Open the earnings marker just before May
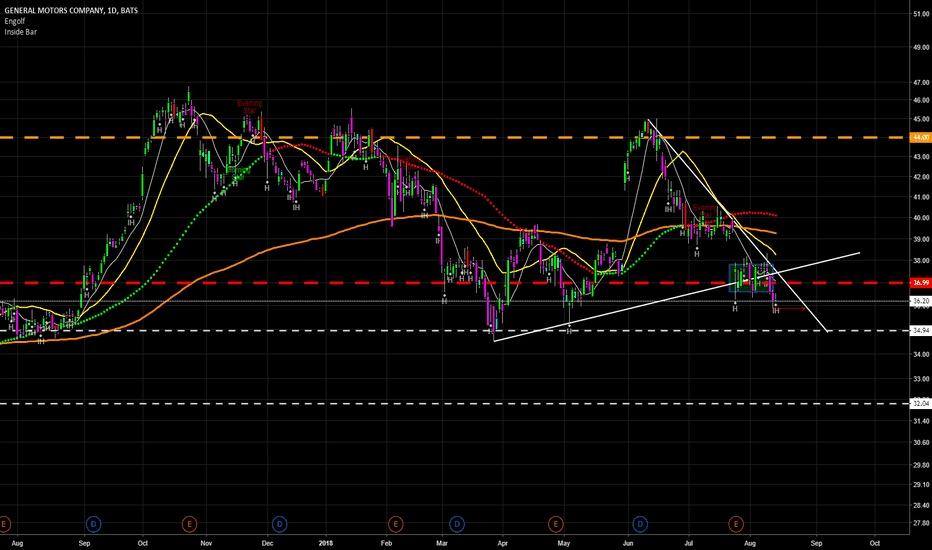Screen dimensions: 932x550 coord(555,524)
